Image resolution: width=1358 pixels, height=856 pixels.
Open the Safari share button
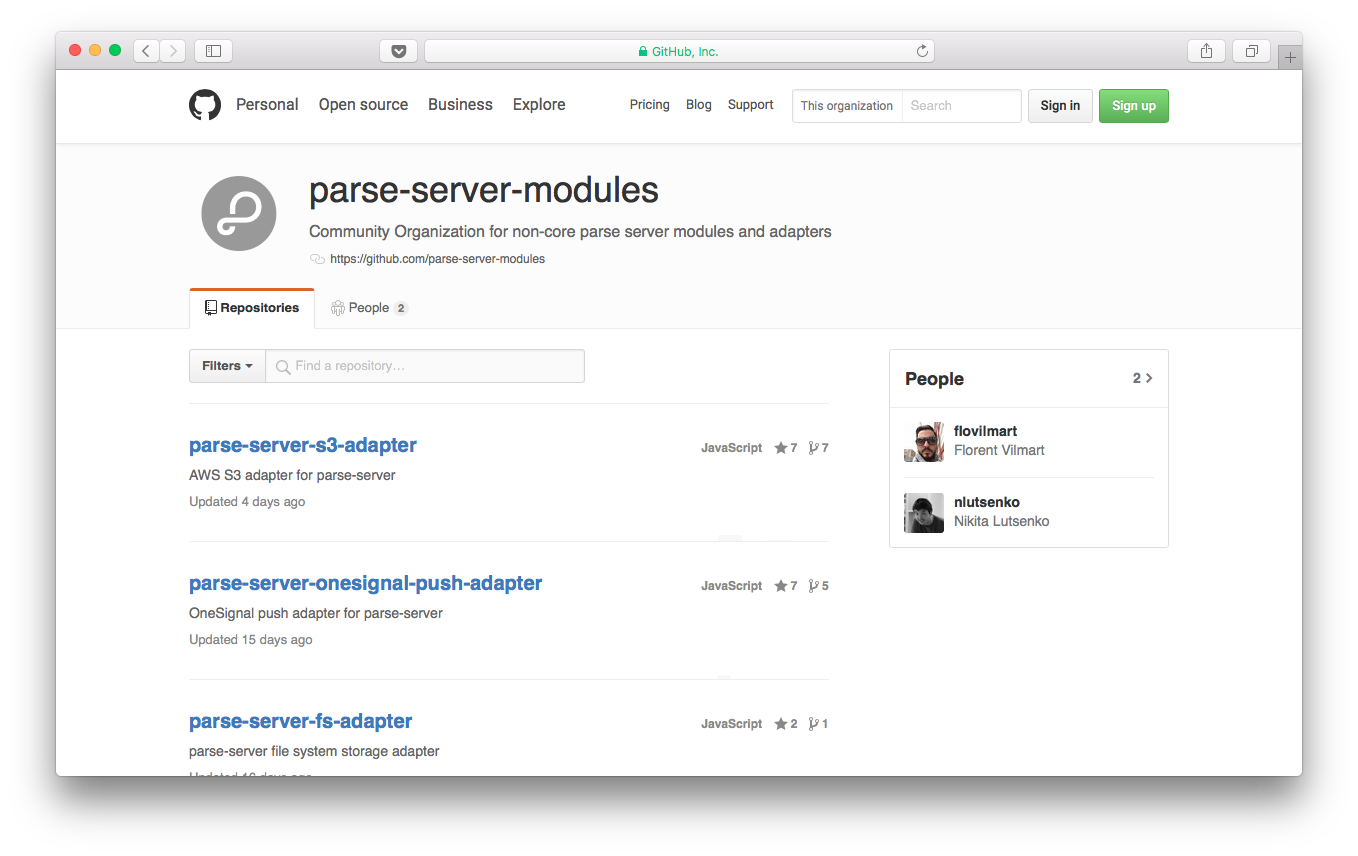point(1207,51)
